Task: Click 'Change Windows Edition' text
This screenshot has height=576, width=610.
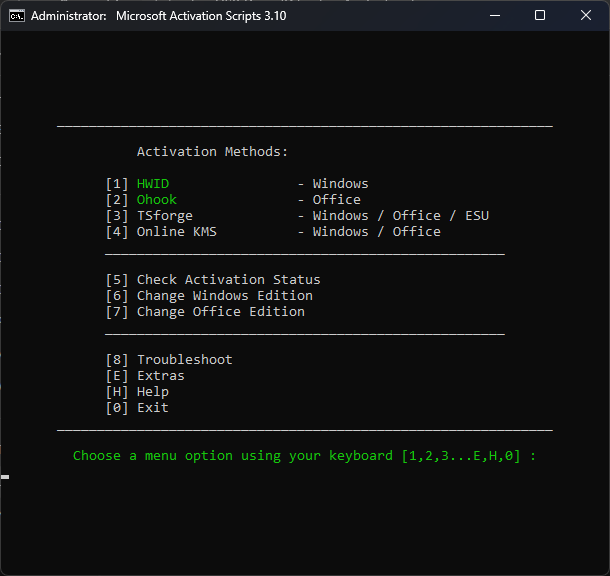Action: point(225,296)
